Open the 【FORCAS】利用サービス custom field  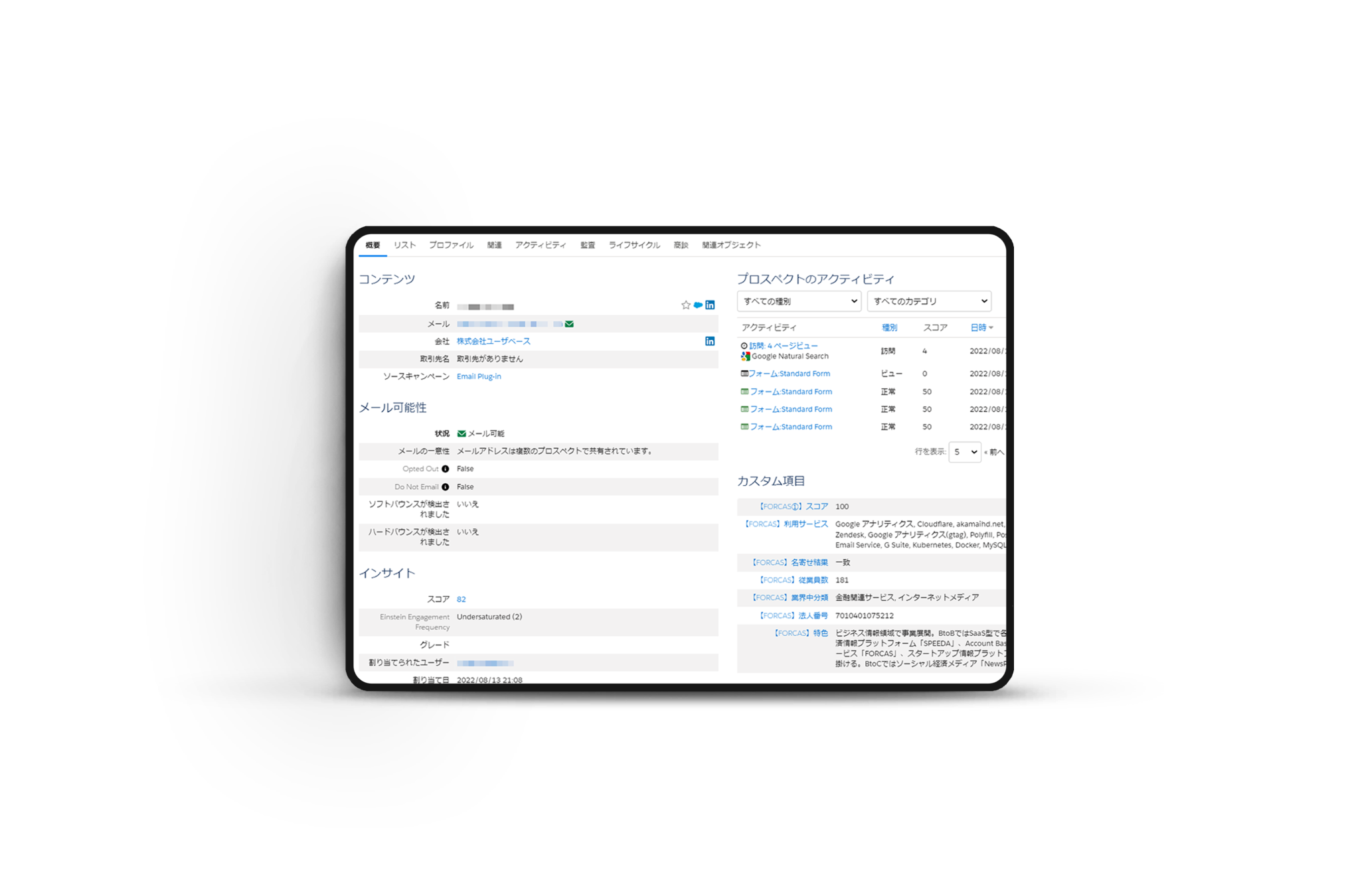785,524
